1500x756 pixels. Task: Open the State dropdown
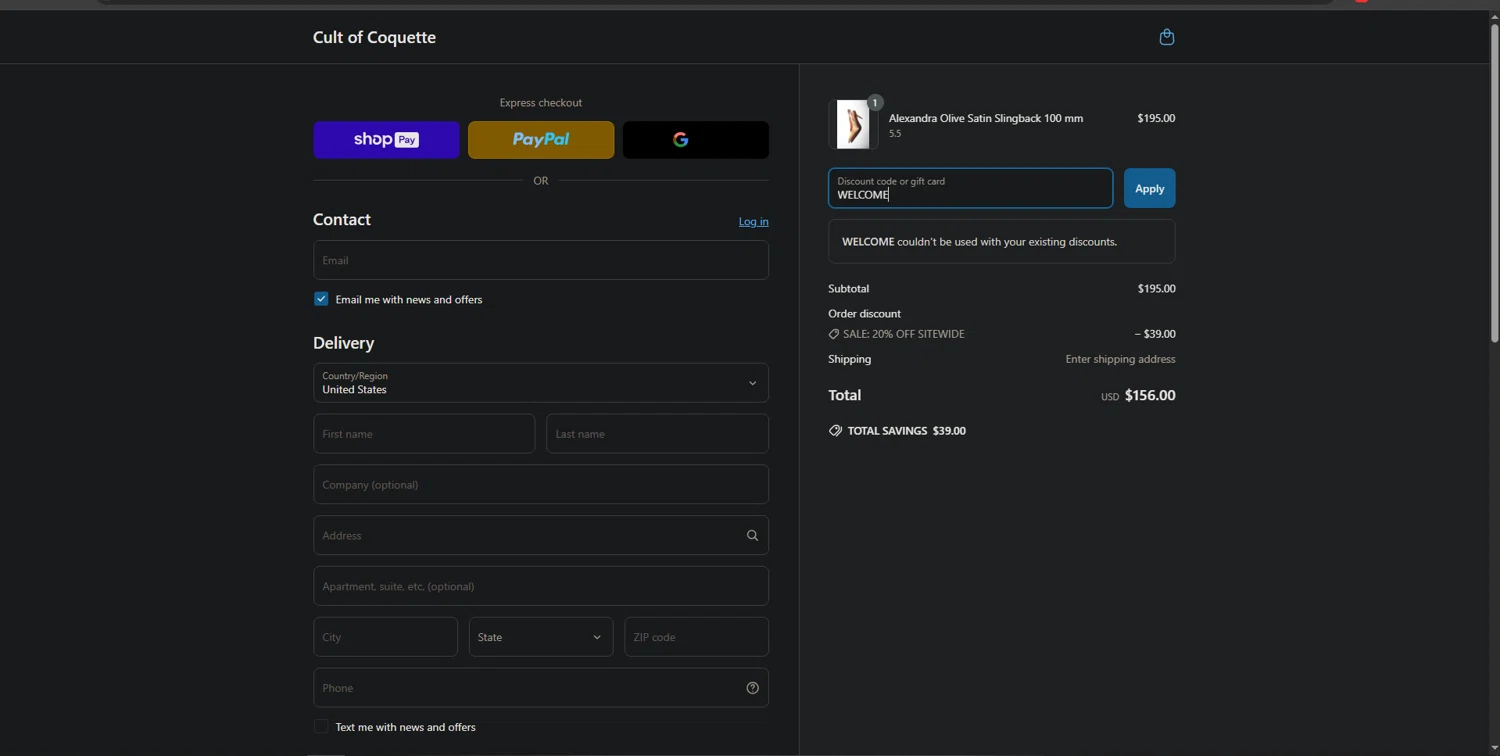(541, 637)
